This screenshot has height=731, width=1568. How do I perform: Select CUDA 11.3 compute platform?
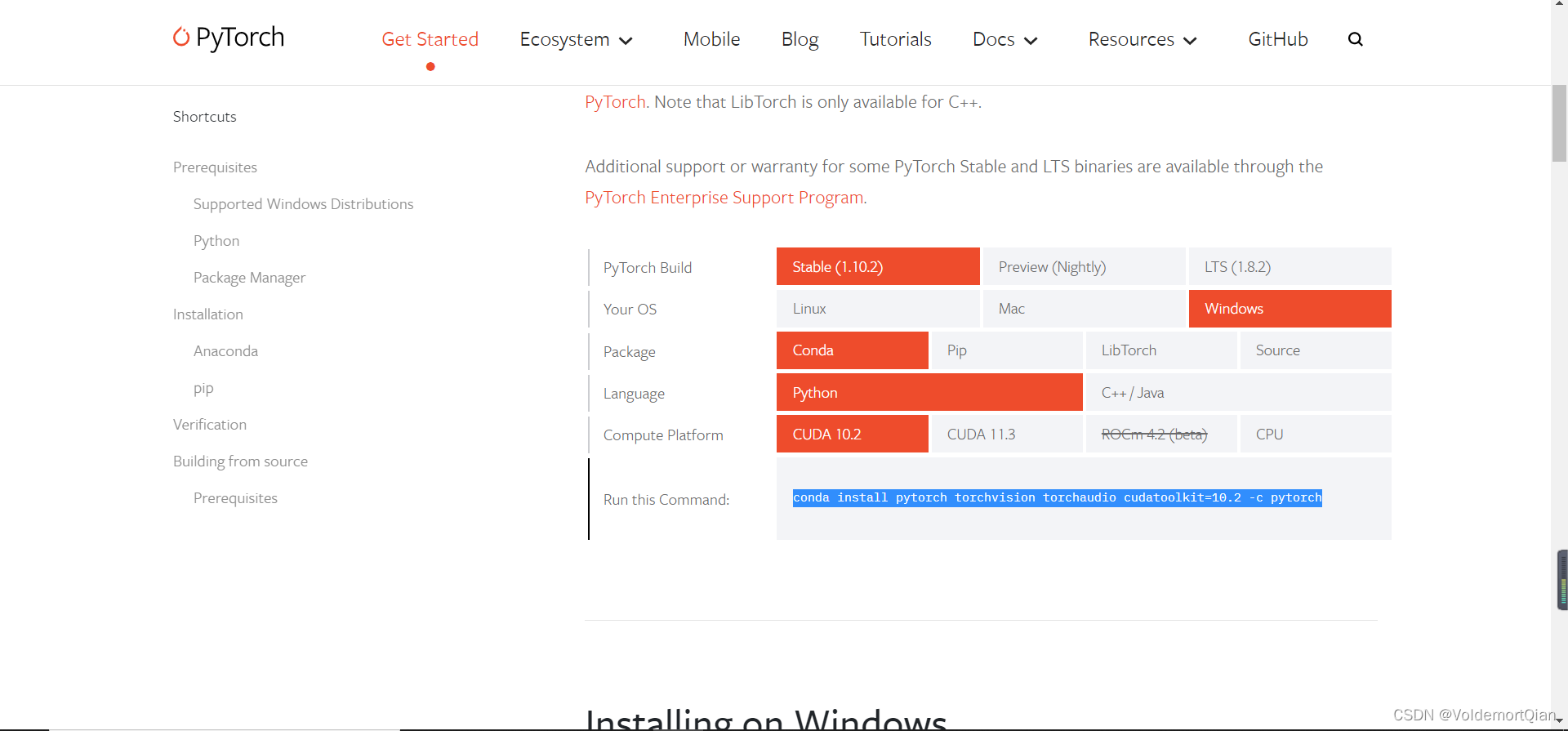tap(1007, 434)
